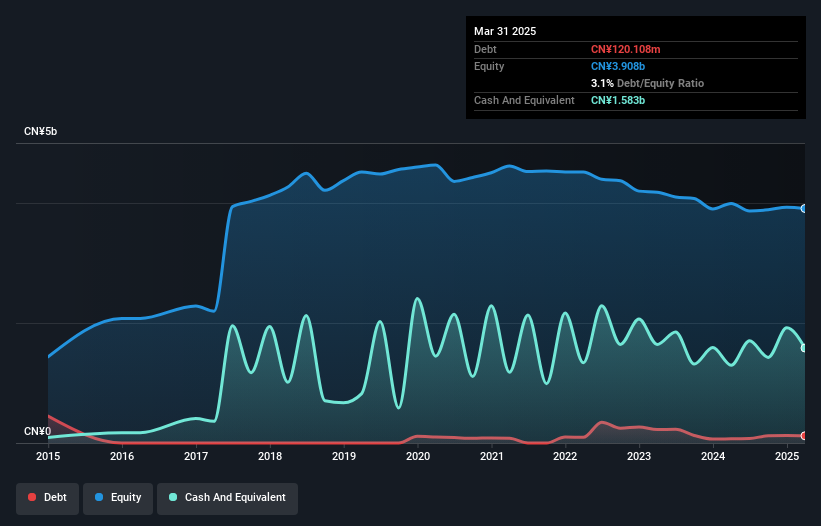The image size is (821, 526).
Task: Click the CN¥5b y-axis label
Action: [40, 131]
